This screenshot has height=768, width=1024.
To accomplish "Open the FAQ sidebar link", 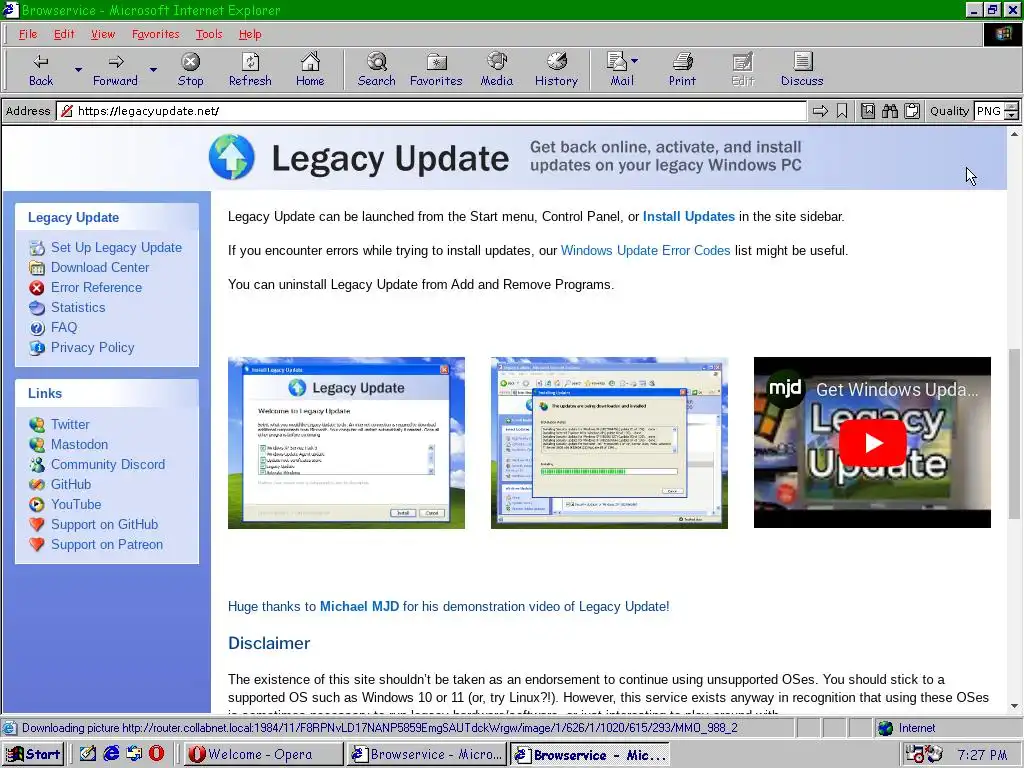I will [x=64, y=327].
